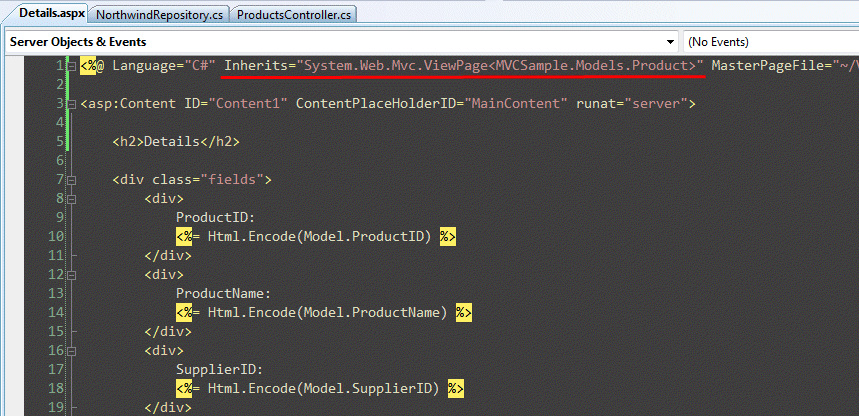This screenshot has width=859, height=416.
Task: Click the System.Web.Mvc.ViewPage type string
Action: (x=501, y=66)
